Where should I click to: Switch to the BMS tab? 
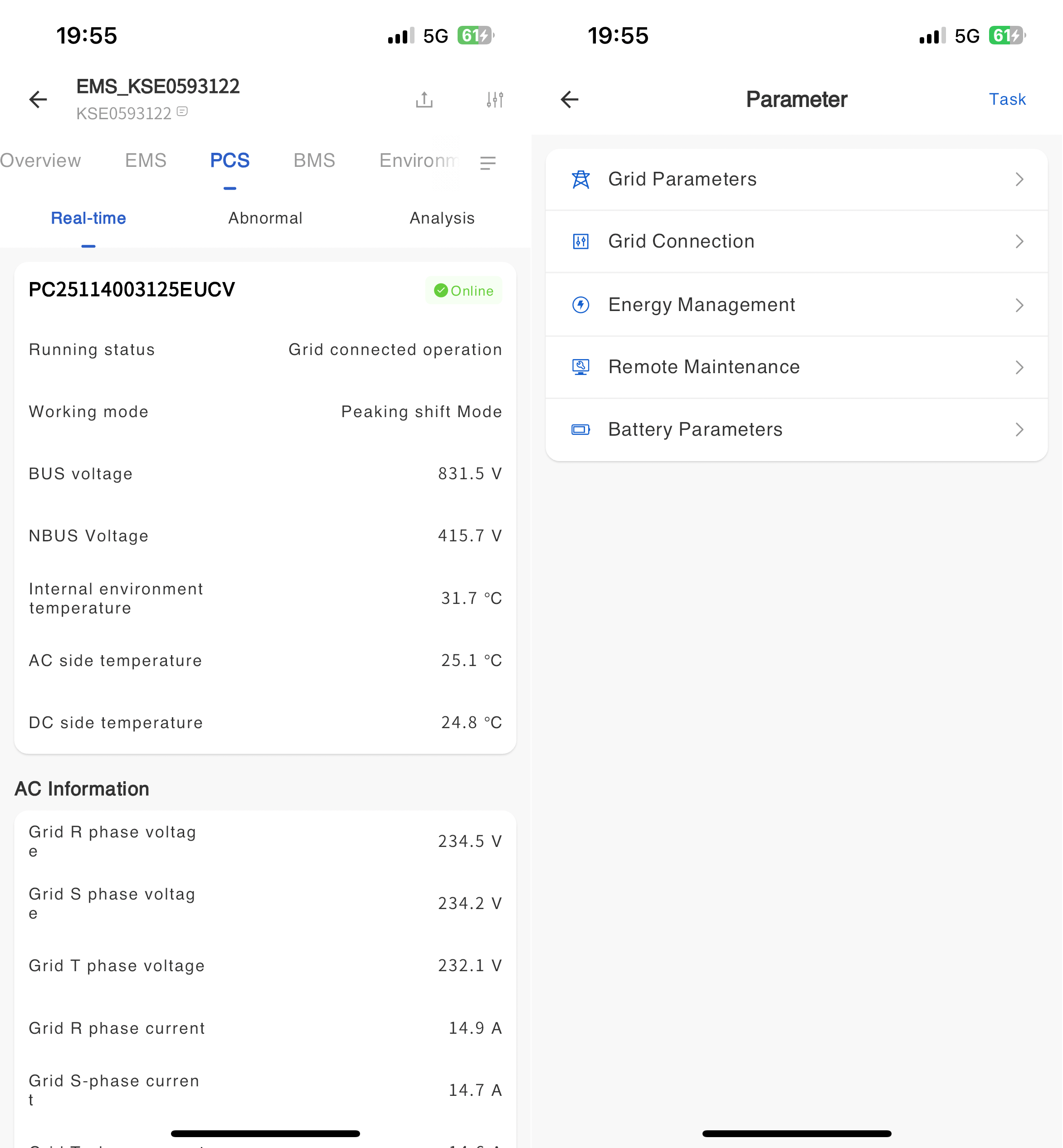tap(314, 161)
